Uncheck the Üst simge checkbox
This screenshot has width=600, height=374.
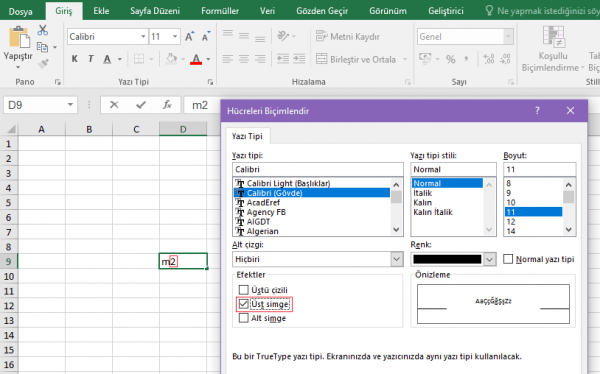243,304
